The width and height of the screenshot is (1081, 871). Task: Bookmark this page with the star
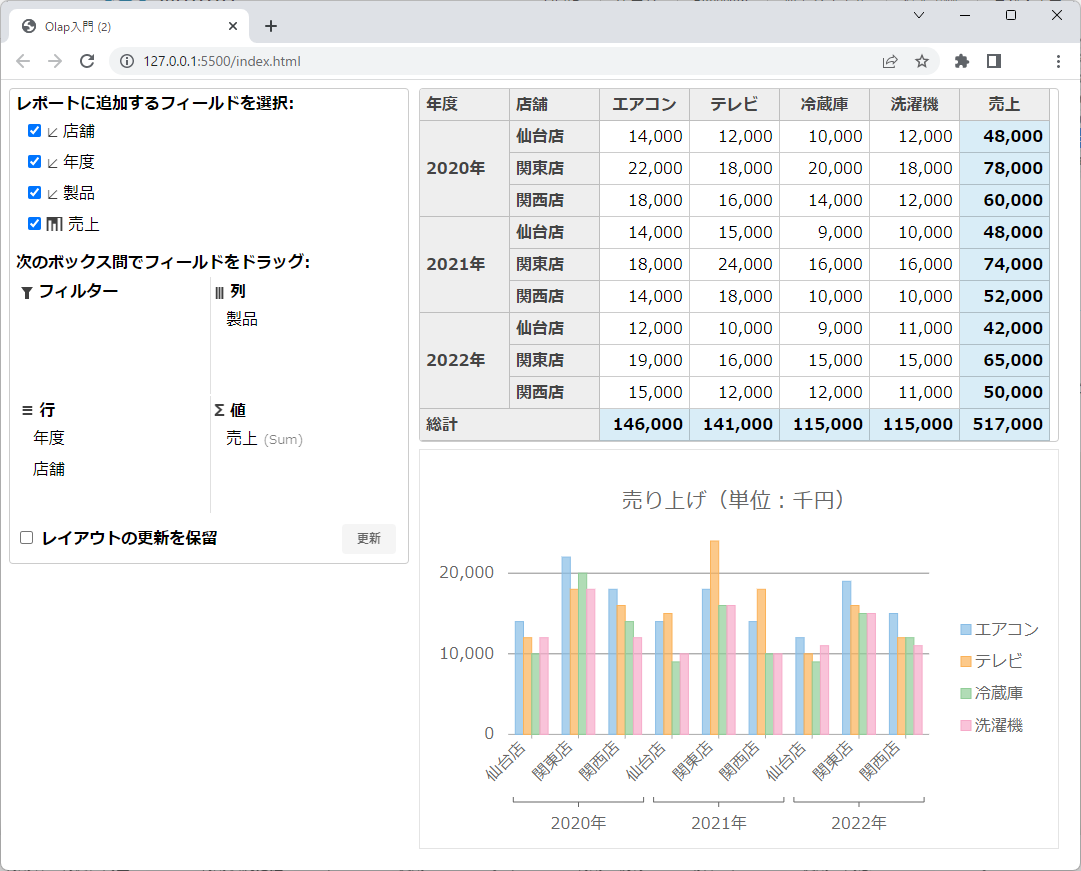click(922, 61)
